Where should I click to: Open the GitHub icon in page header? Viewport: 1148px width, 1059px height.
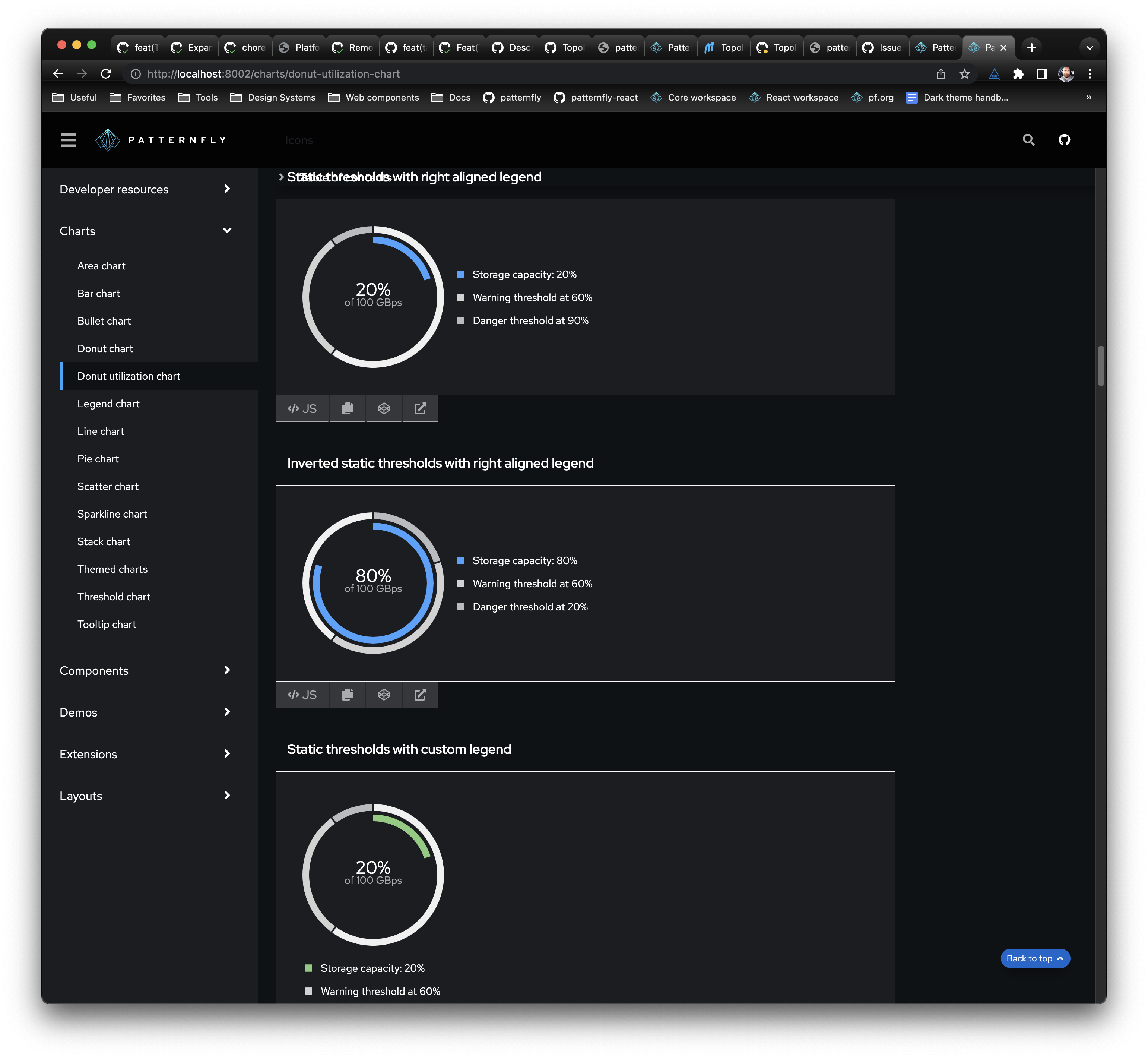coord(1064,140)
